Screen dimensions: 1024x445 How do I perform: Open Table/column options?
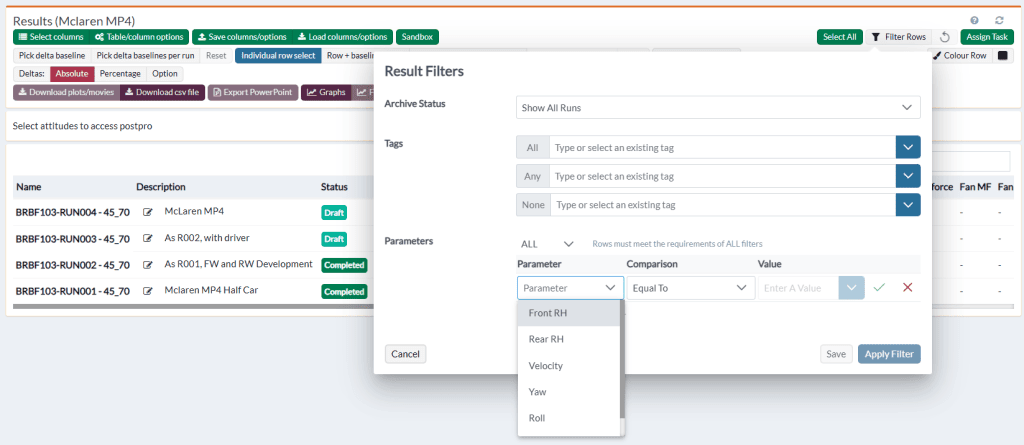pyautogui.click(x=139, y=37)
